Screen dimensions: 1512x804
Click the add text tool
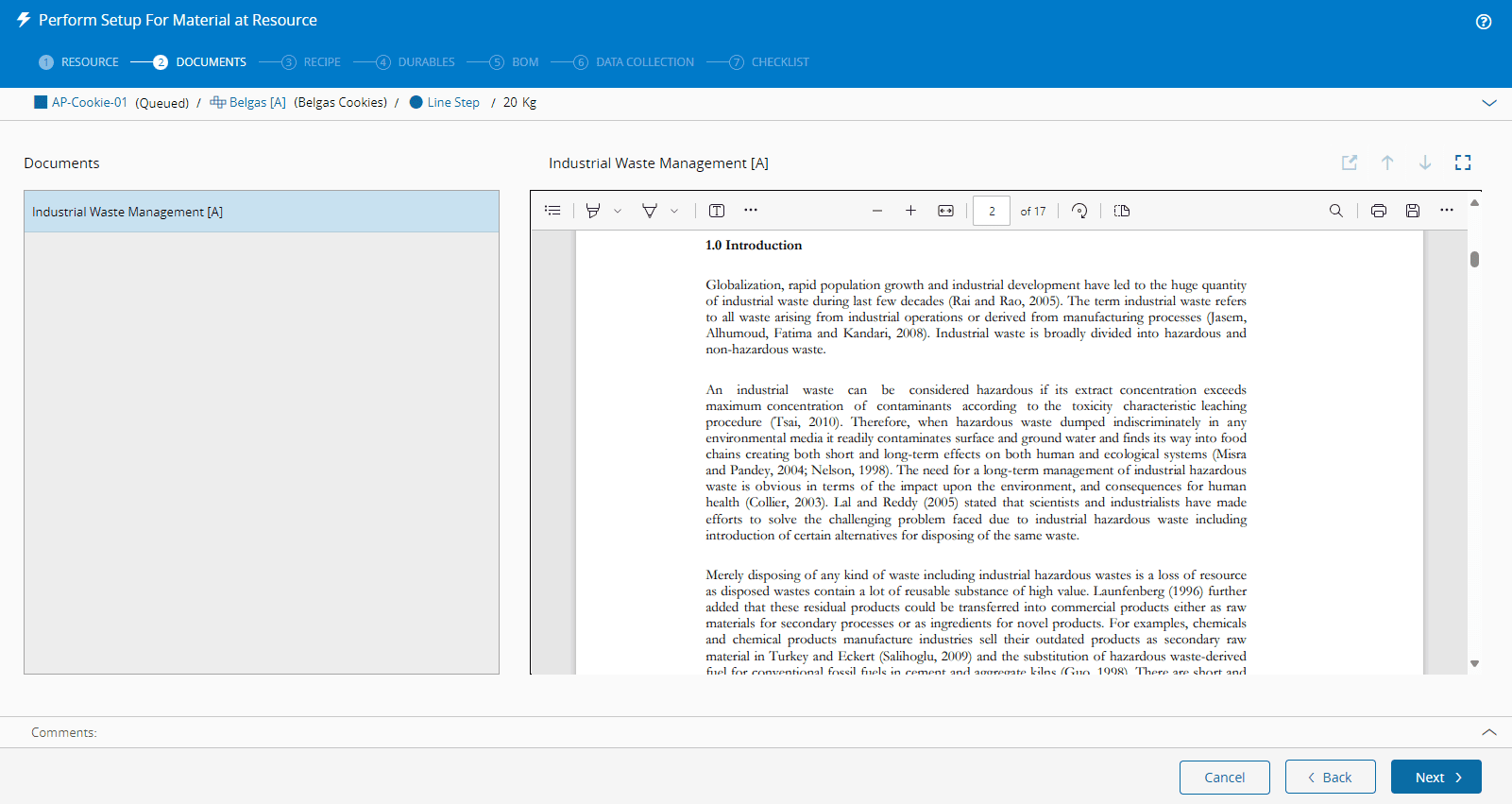(717, 211)
